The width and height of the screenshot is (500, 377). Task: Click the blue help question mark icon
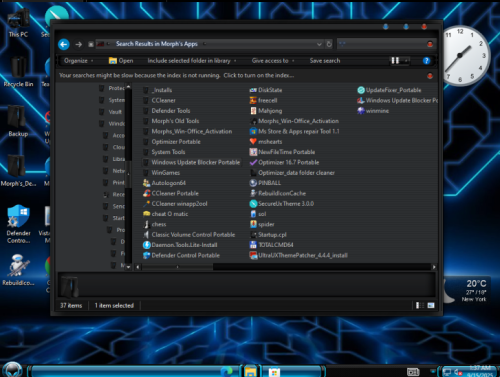(426, 61)
